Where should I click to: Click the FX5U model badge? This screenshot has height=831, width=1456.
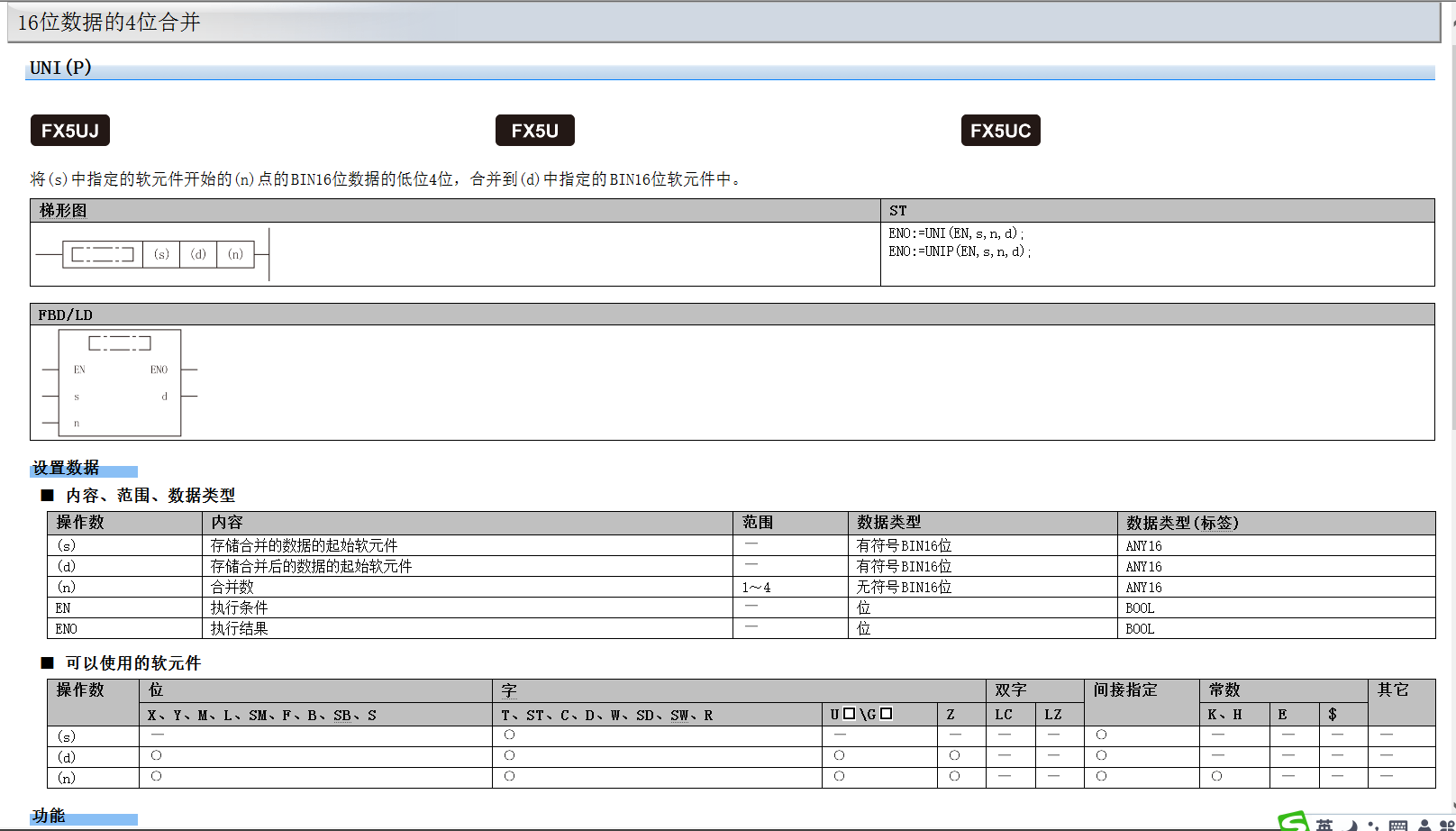pos(535,131)
